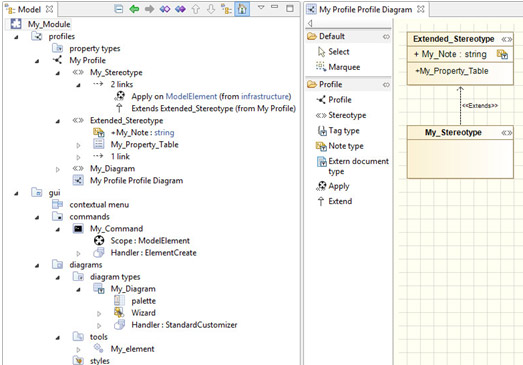Image resolution: width=523 pixels, height=365 pixels.
Task: Pick the Extern document type palette tool
Action: (353, 166)
